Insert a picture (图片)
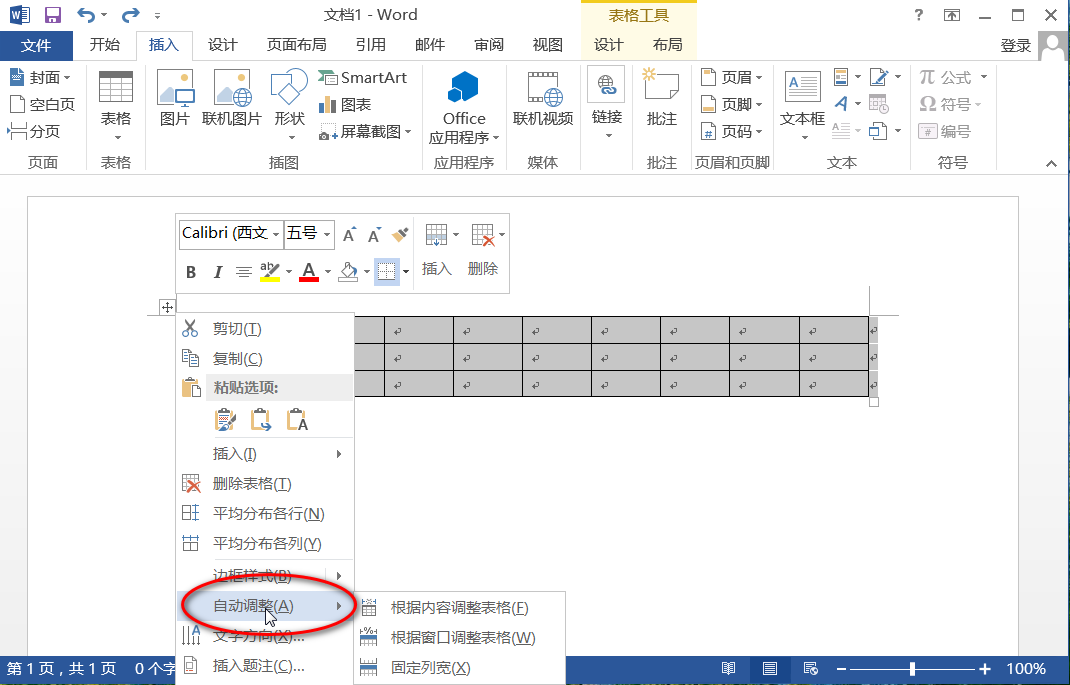This screenshot has height=685, width=1070. tap(175, 99)
